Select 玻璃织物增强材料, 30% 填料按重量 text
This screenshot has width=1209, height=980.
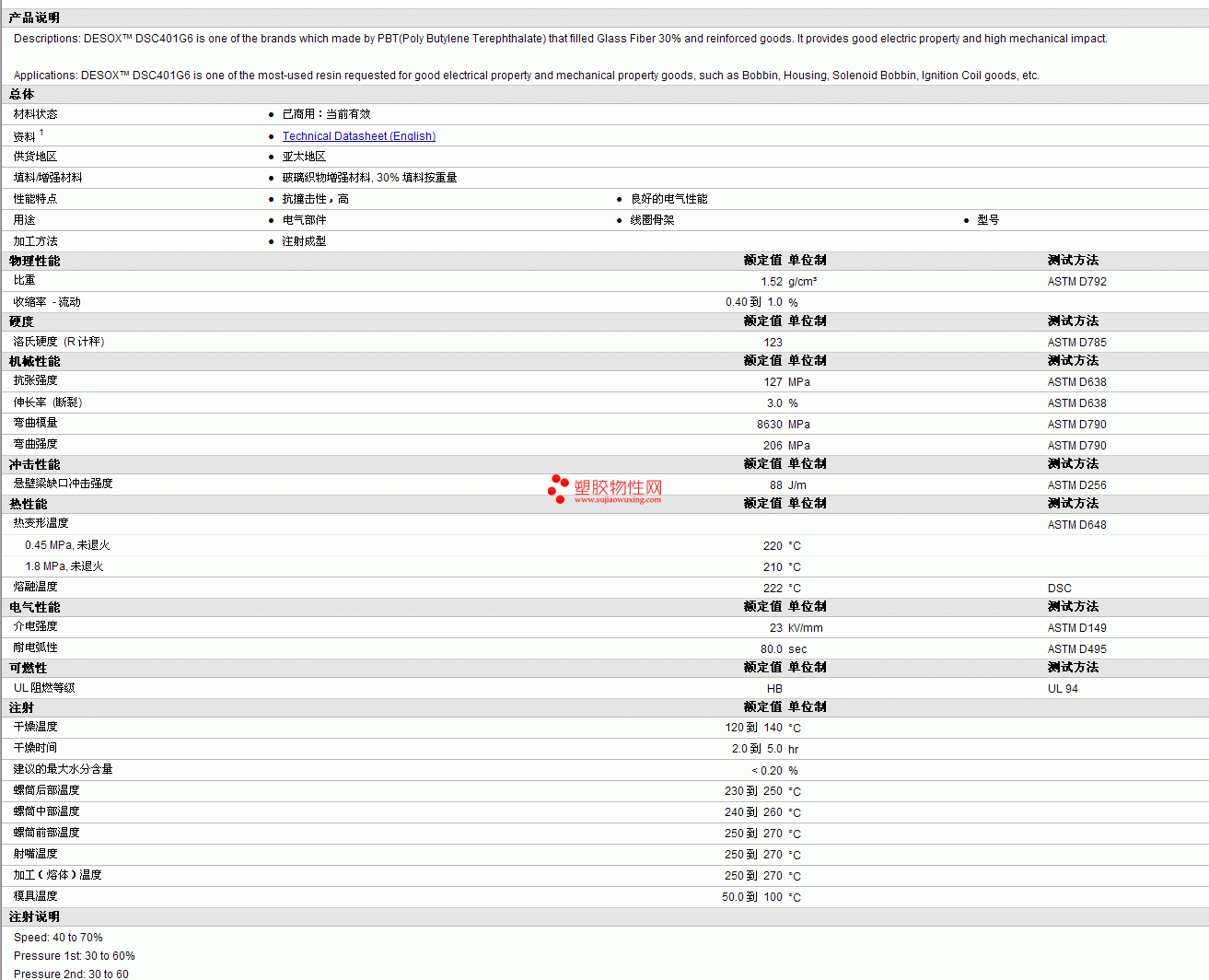(369, 178)
